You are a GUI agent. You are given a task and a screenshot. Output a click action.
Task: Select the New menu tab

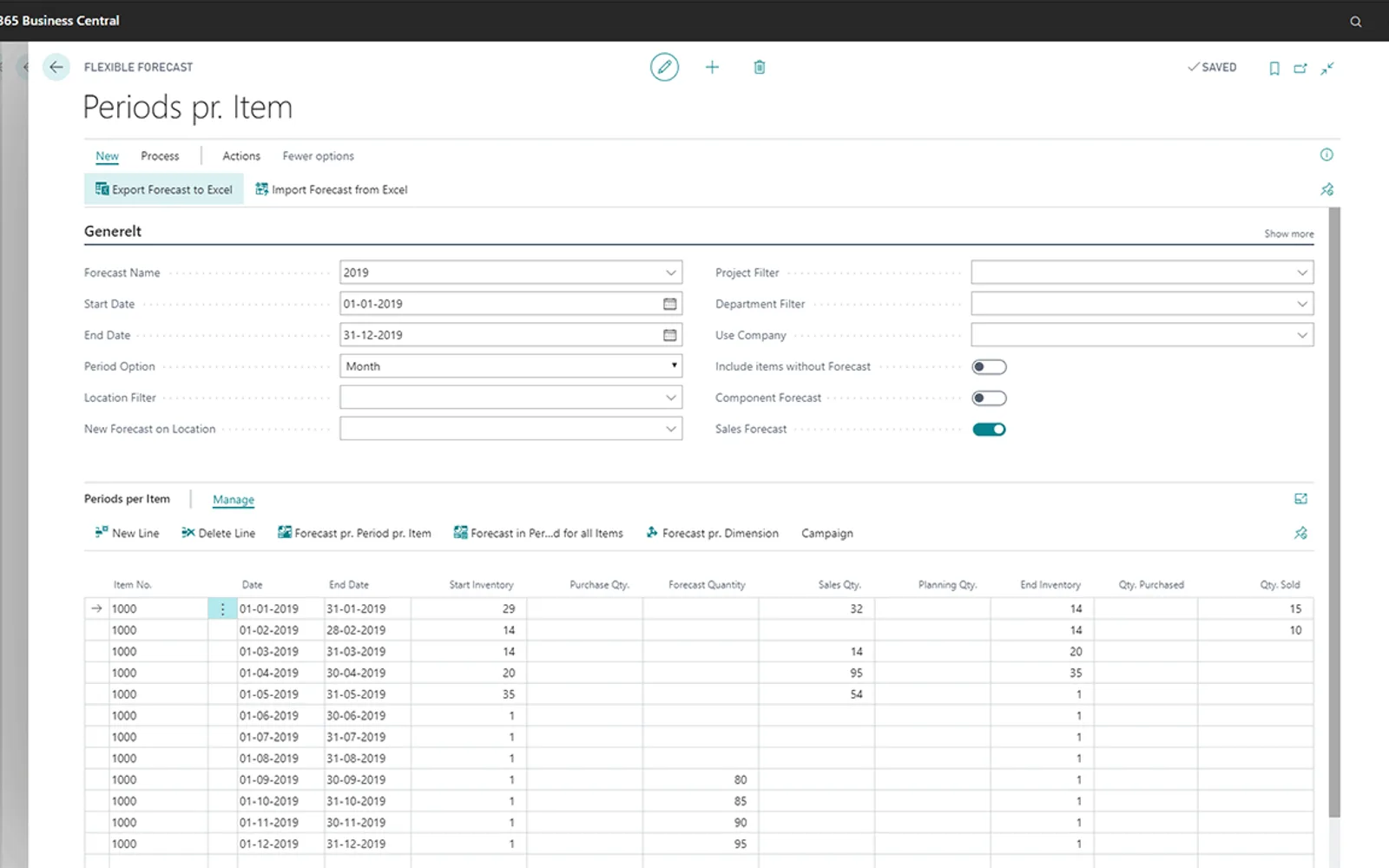(x=107, y=156)
